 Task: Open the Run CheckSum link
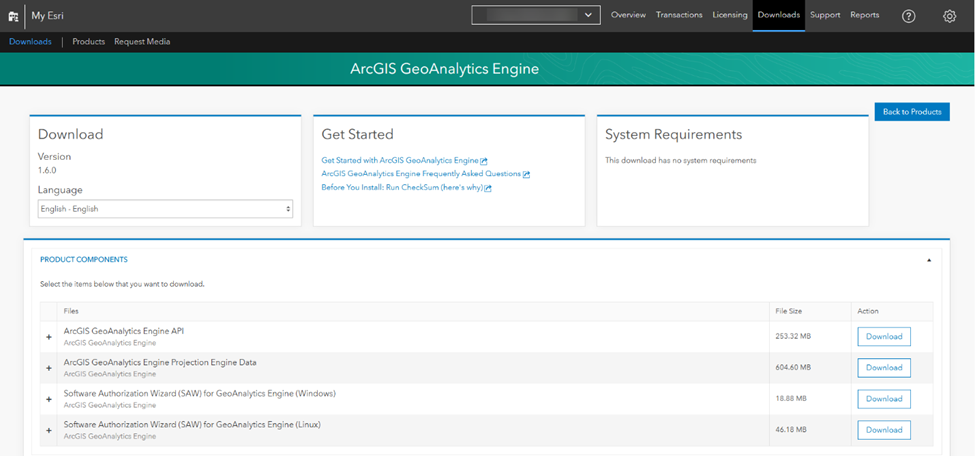[x=402, y=187]
